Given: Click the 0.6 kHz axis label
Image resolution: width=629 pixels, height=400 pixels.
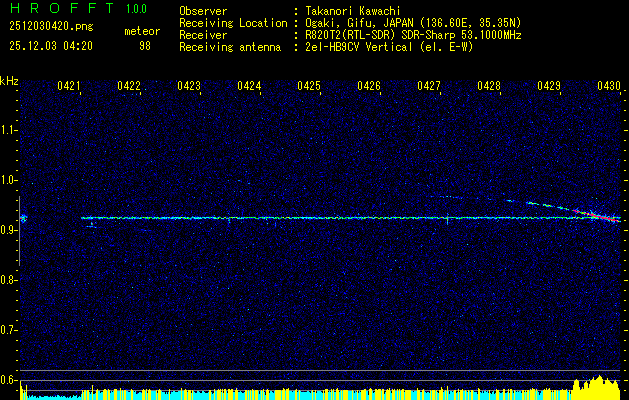Looking at the screenshot, I should 8,380.
